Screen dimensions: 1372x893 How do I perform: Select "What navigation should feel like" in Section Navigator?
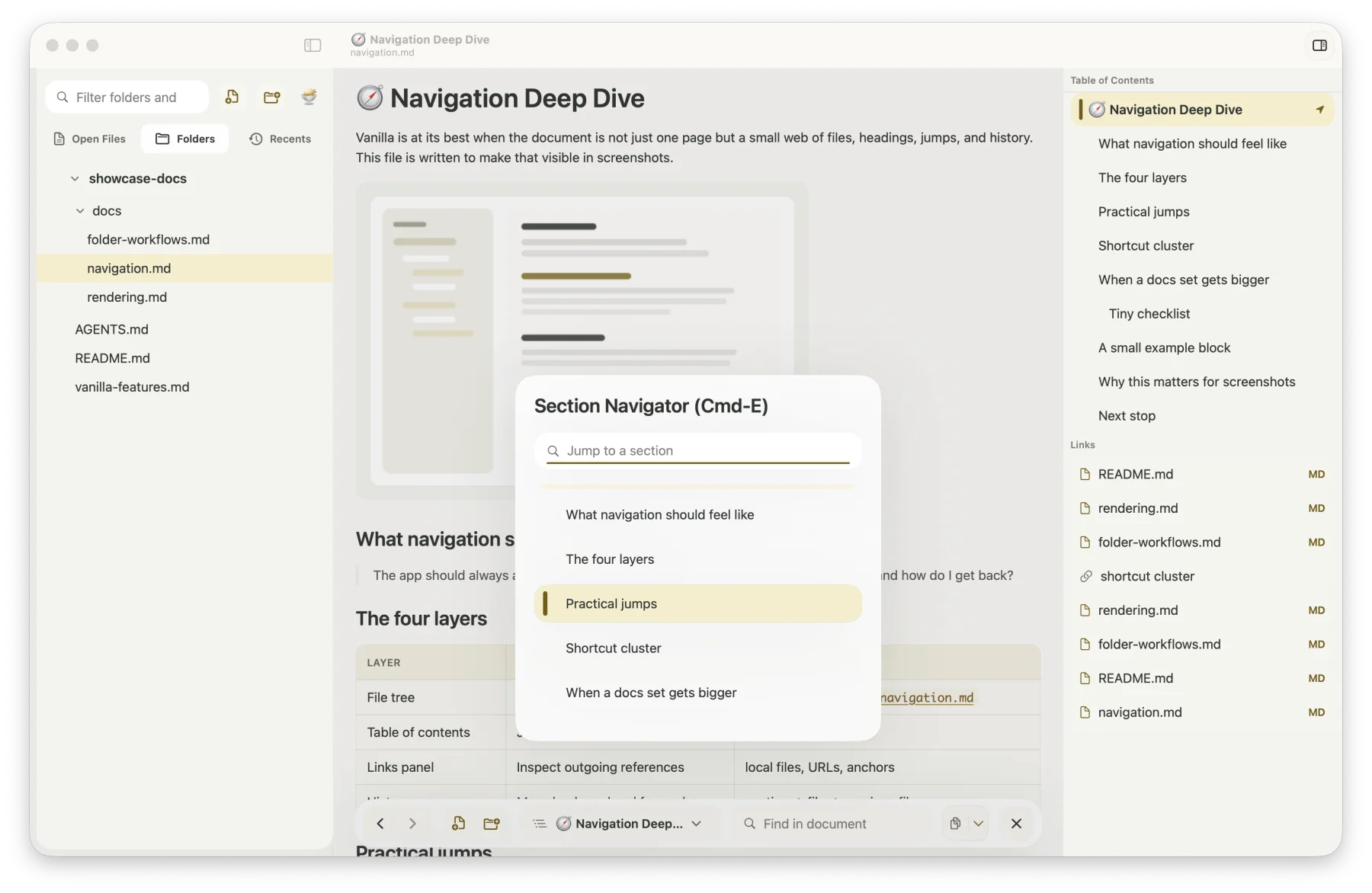(698, 515)
